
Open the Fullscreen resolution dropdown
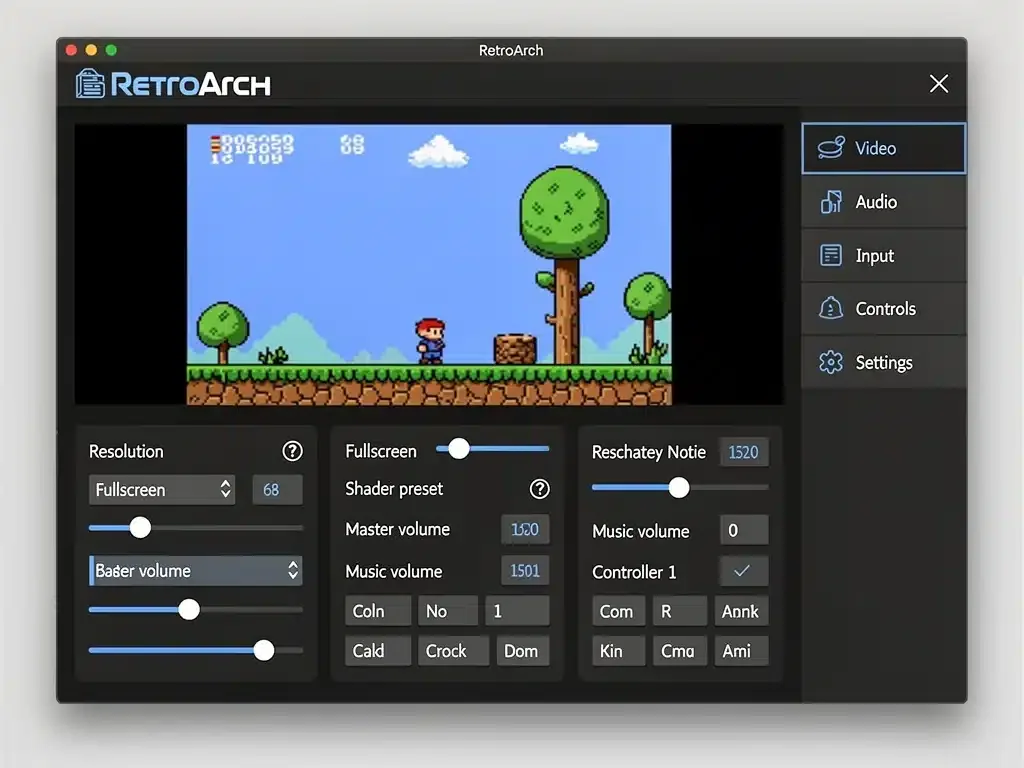click(x=162, y=489)
